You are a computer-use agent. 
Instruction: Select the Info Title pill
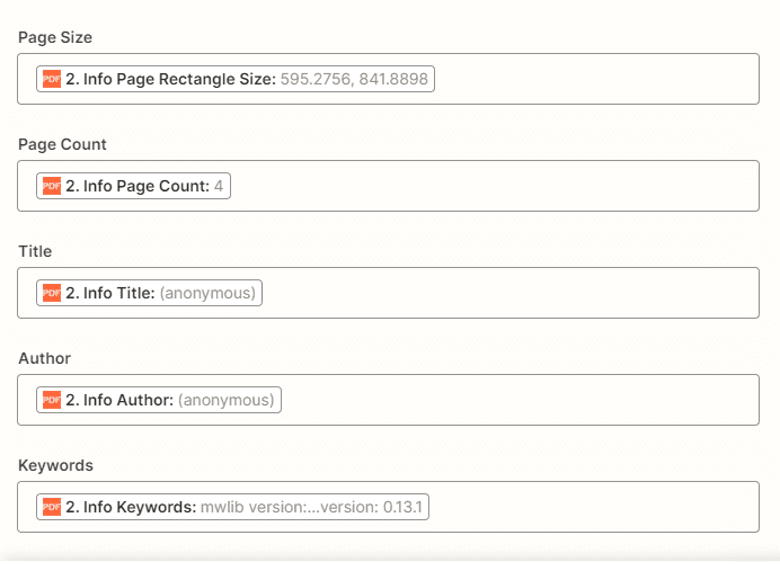(x=149, y=293)
